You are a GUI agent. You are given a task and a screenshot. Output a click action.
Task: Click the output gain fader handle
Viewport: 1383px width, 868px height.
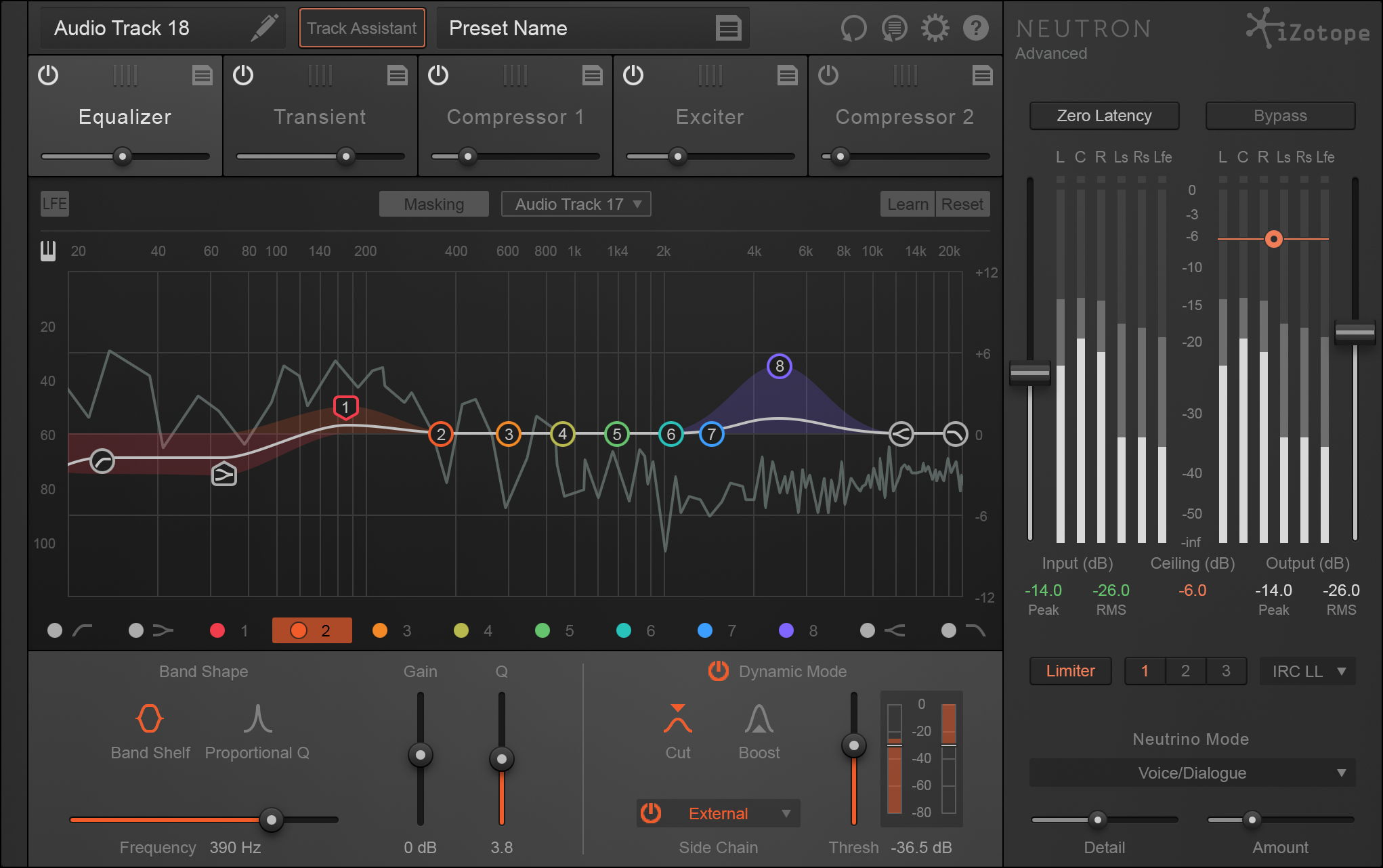(1355, 332)
